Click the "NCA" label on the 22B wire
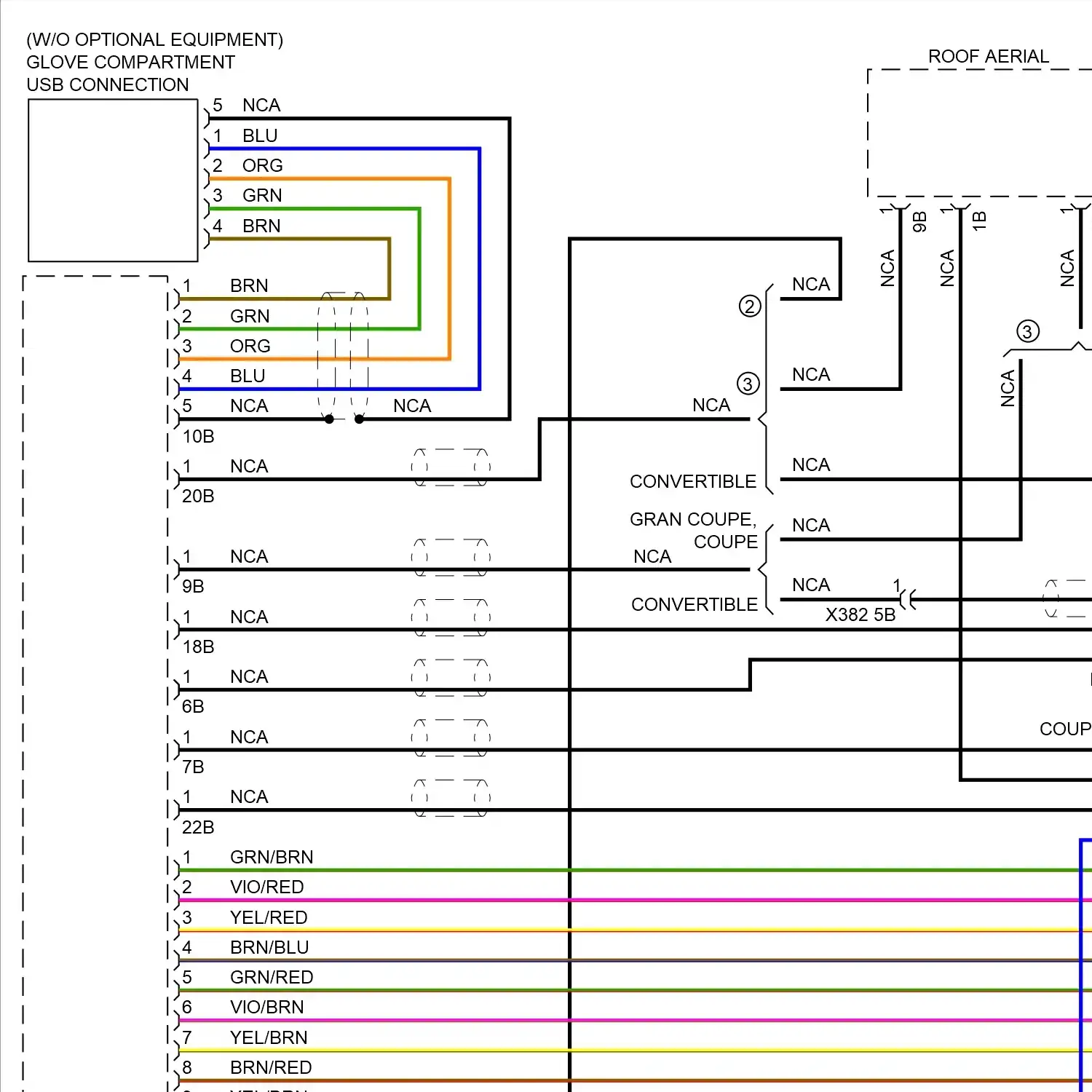This screenshot has height=1092, width=1092. 249,796
